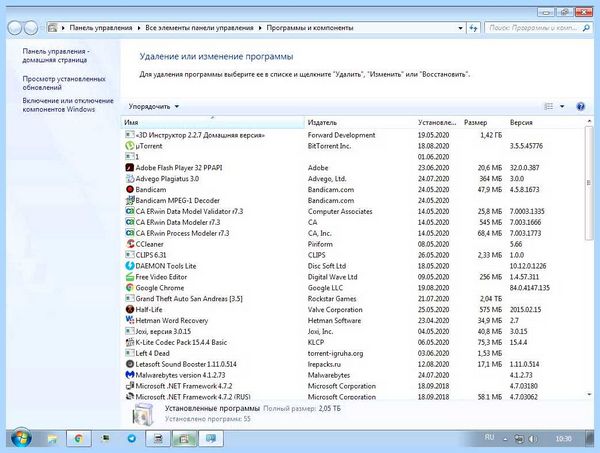The image size is (600, 453).
Task: Click the taskbar clock
Action: pos(564,439)
